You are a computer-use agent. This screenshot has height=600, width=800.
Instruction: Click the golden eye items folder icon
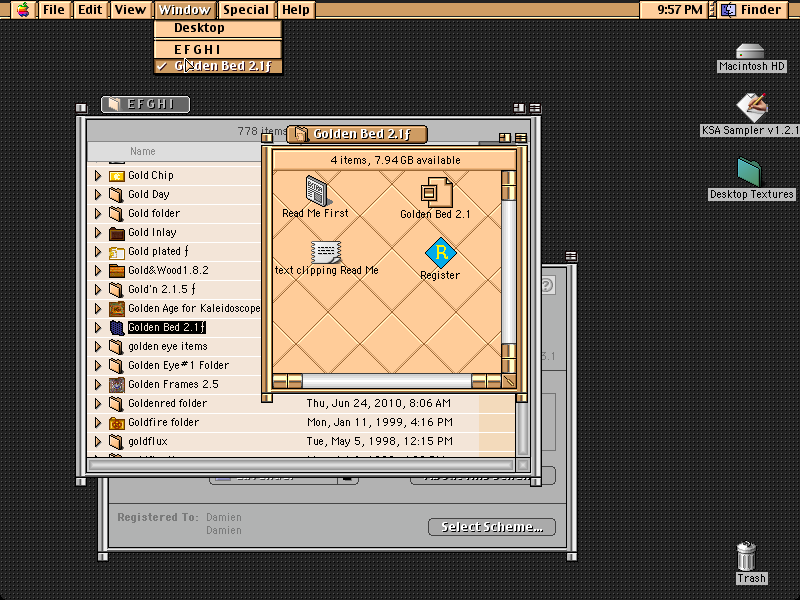click(117, 347)
